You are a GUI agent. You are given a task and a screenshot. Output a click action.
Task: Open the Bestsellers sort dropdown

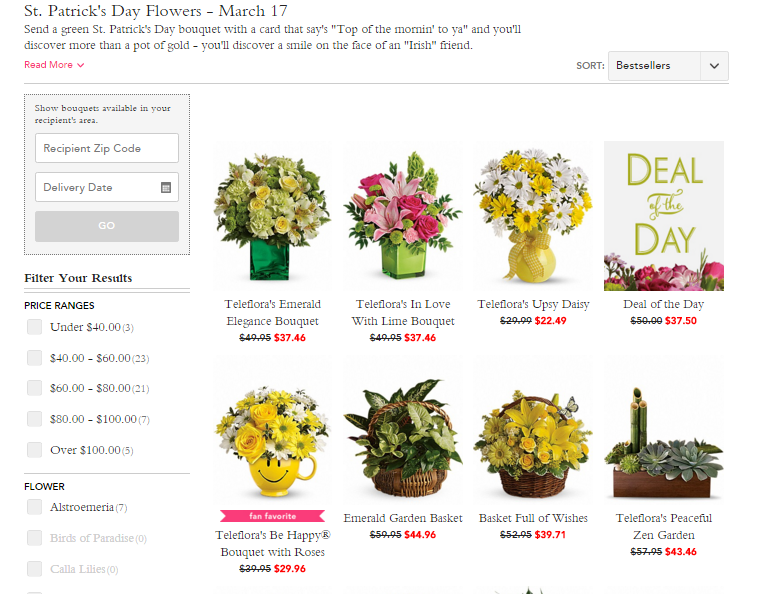668,66
